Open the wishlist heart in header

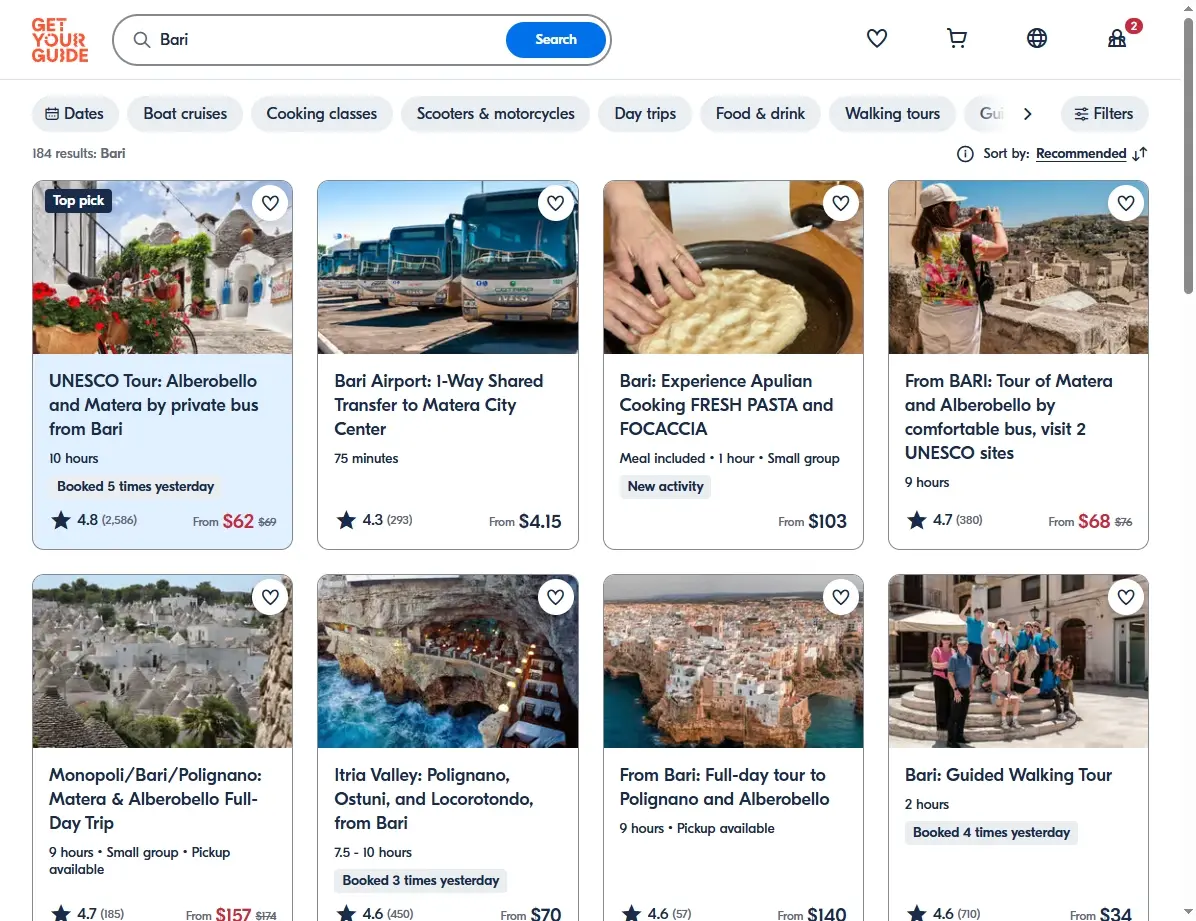coord(876,38)
